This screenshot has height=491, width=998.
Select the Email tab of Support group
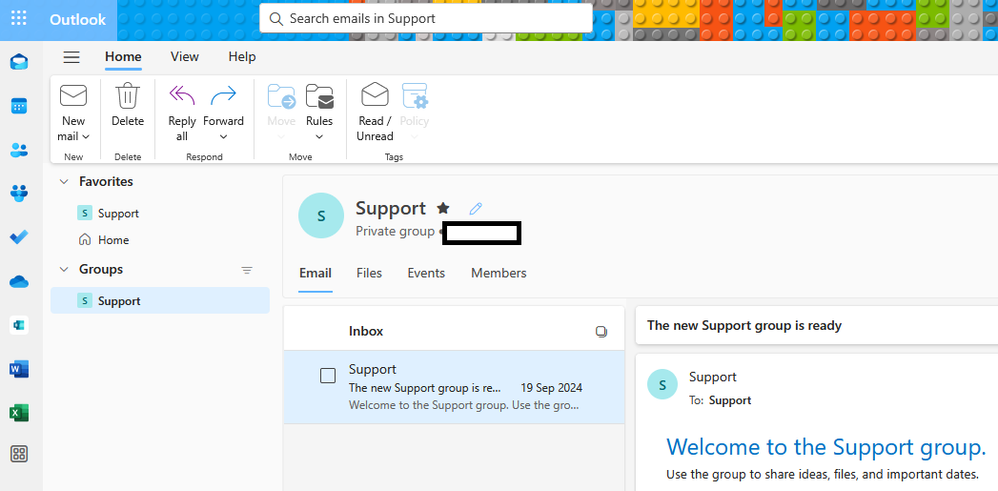tap(316, 273)
